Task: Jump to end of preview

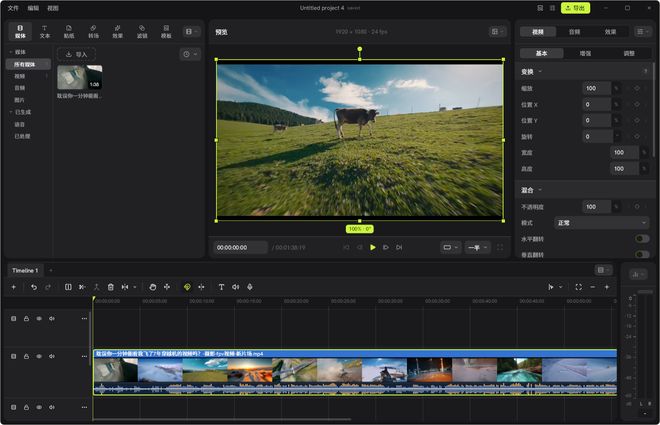Action: 399,247
